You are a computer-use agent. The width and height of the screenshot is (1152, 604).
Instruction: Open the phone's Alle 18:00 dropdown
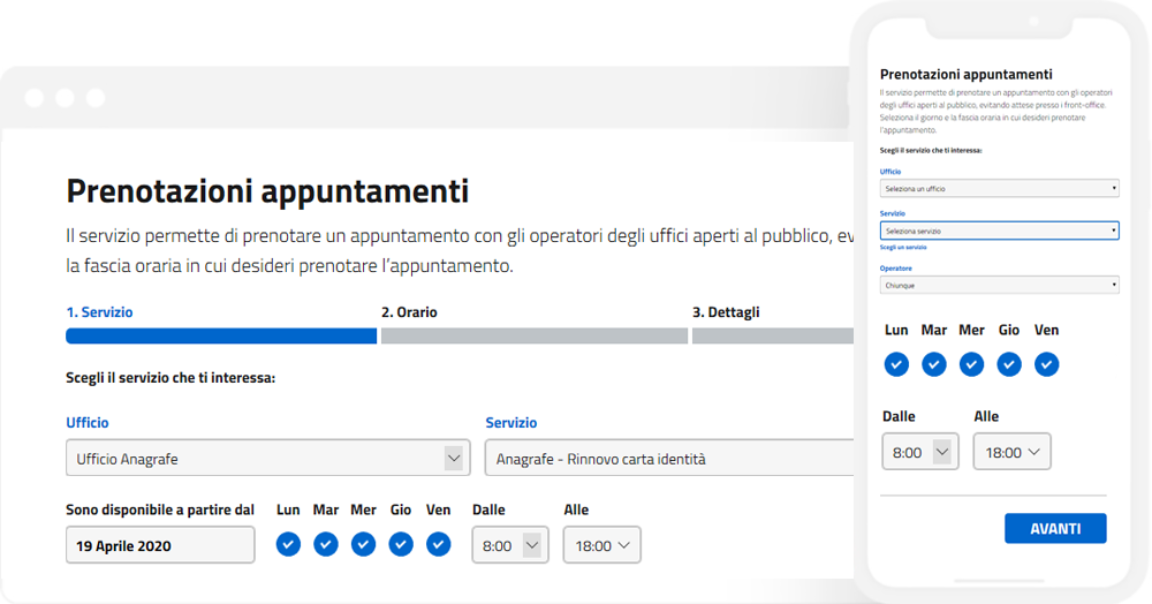click(x=1012, y=452)
